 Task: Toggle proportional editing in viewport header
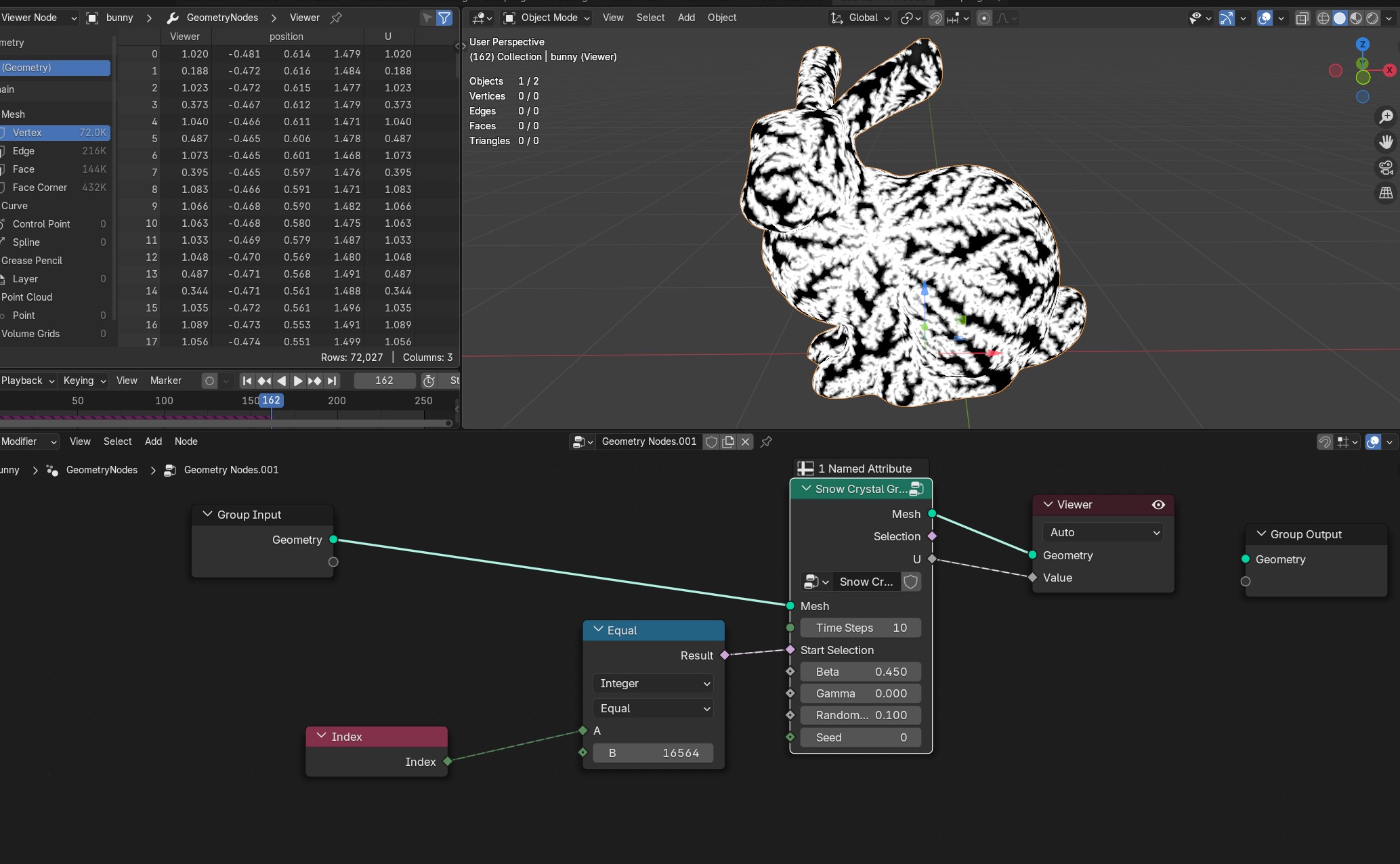pos(984,18)
